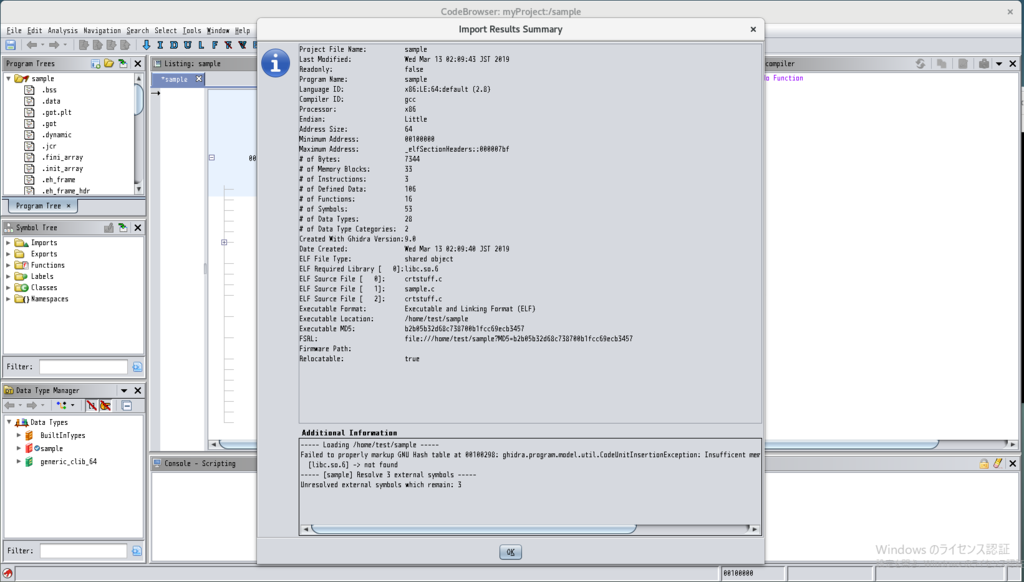Click the 'I' next instruction icon

[x=160, y=45]
